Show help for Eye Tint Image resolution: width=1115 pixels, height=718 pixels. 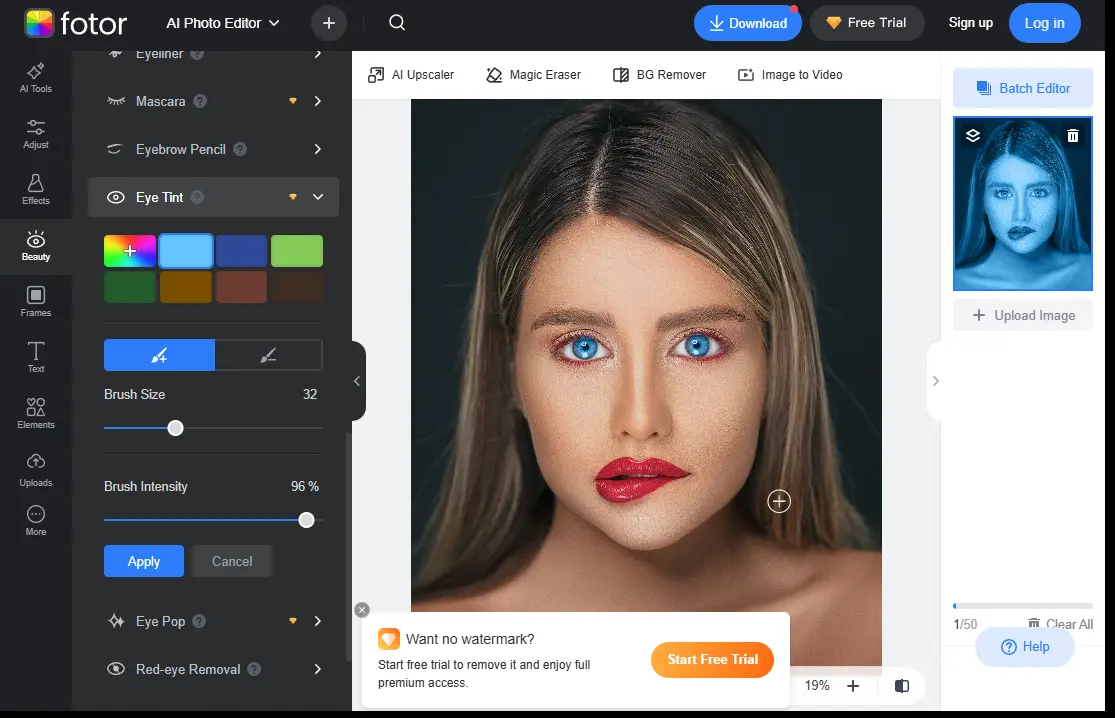198,197
